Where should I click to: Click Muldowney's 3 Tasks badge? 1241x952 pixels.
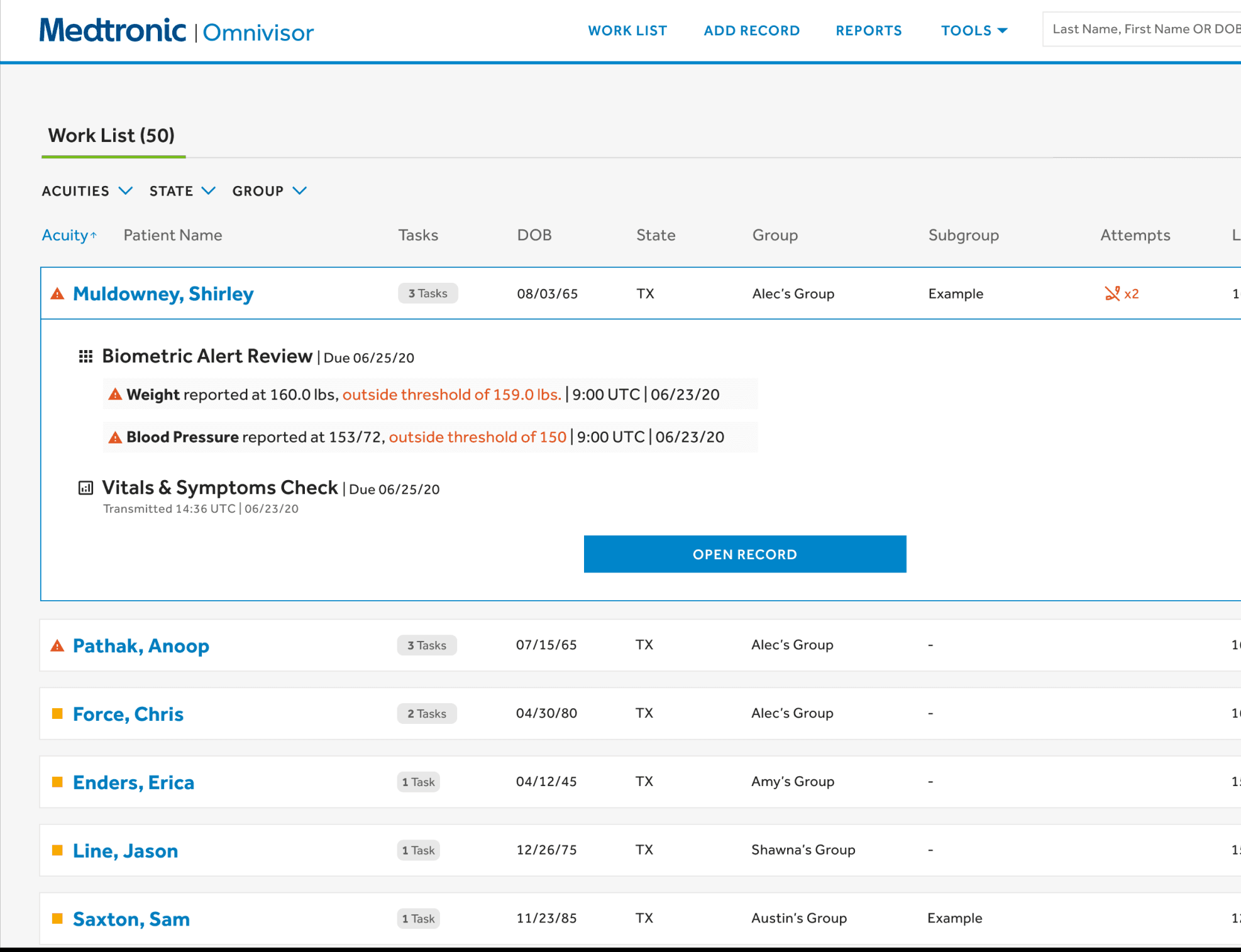(x=427, y=293)
